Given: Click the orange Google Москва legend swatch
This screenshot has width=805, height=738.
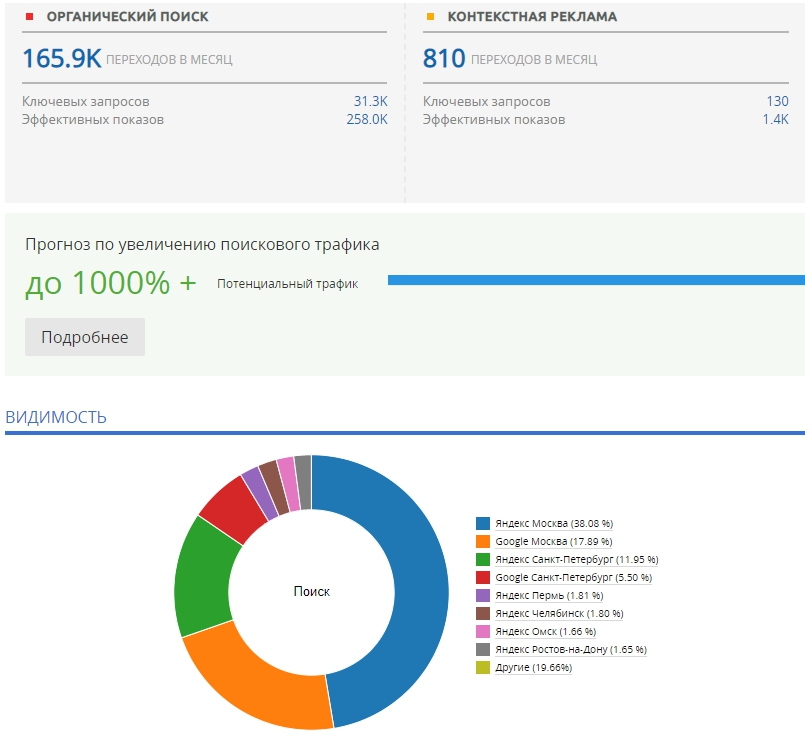Looking at the screenshot, I should pyautogui.click(x=483, y=541).
